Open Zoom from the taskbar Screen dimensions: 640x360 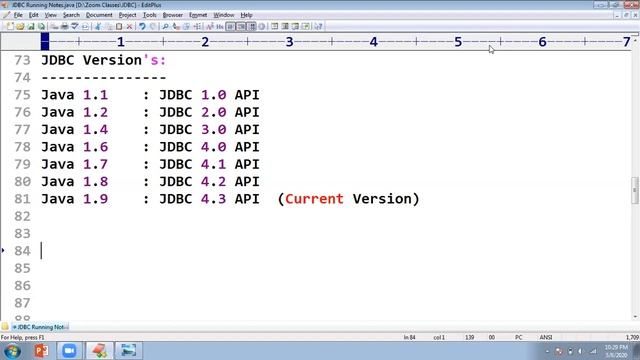69,351
